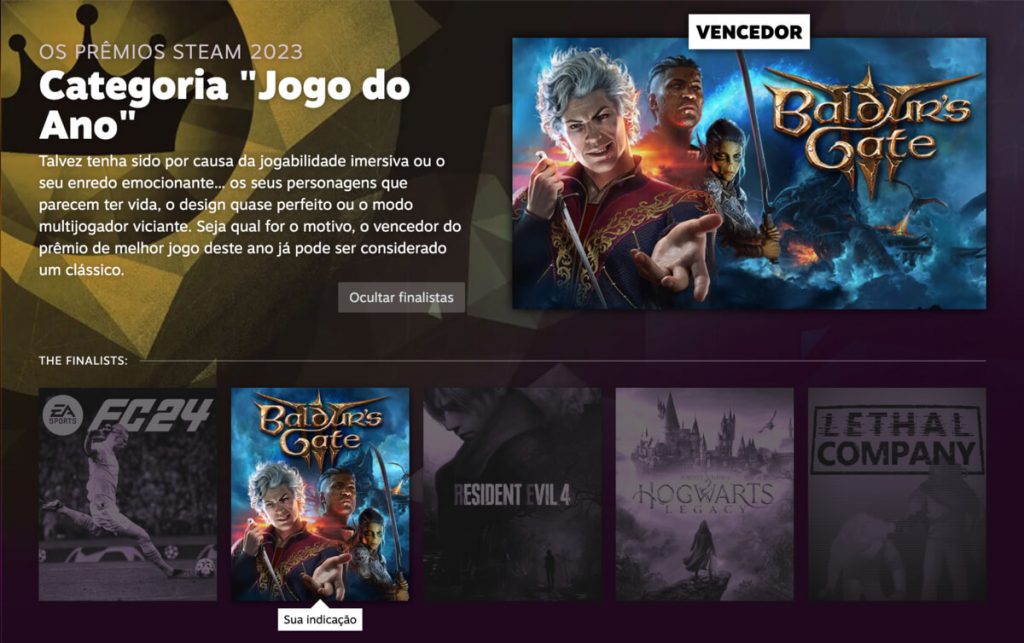
Task: Click the Categoria "Jogo do Ano" title
Action: click(x=225, y=104)
